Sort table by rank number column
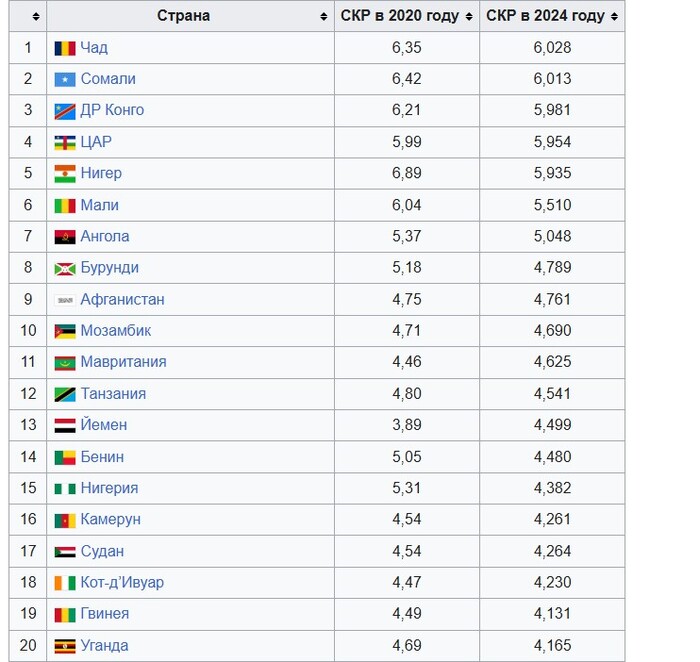This screenshot has height=662, width=700. pos(36,17)
